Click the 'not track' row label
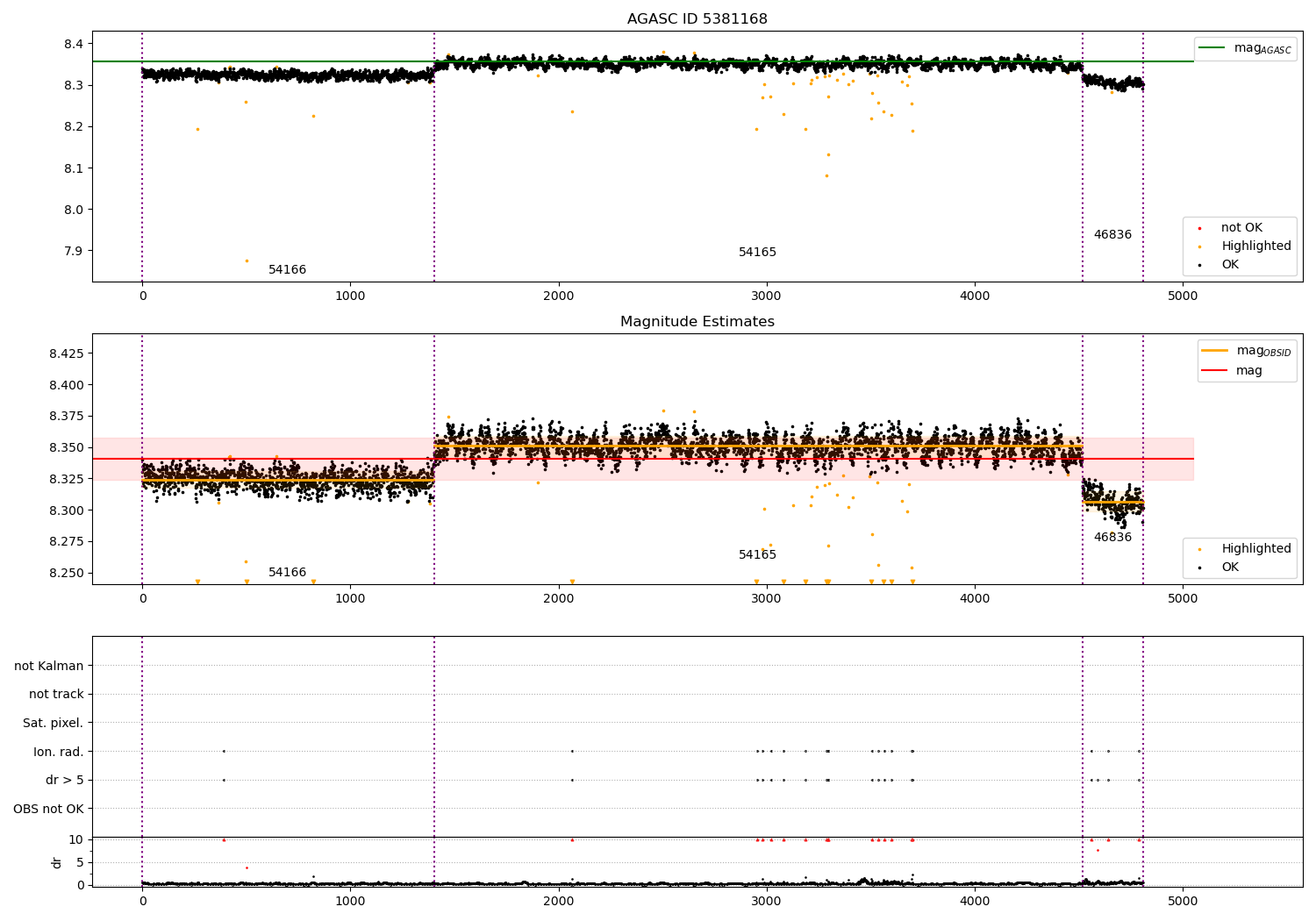Screen dimensions: 1316x921 point(56,694)
